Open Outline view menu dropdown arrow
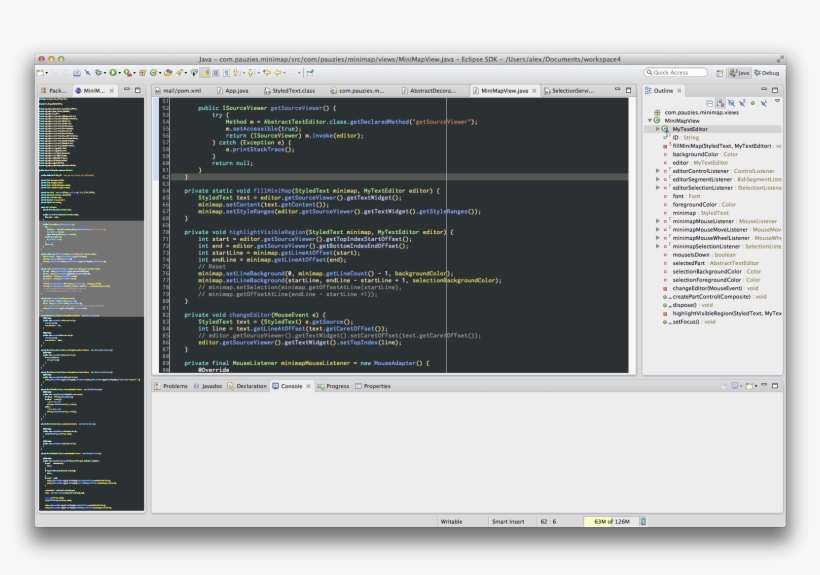820x575 pixels. 776,102
